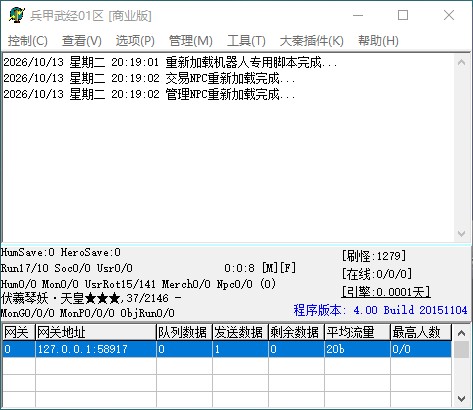Click the 网关地址 column header
473x410 pixels.
click(96, 332)
